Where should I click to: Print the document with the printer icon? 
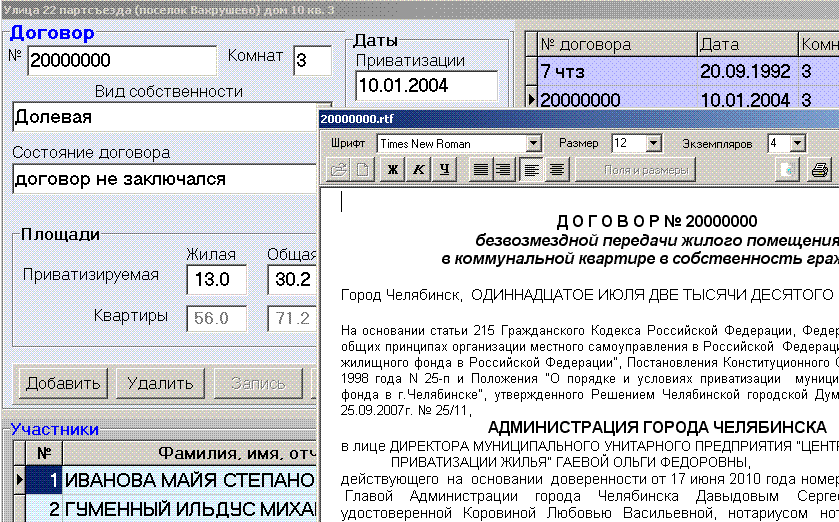pyautogui.click(x=820, y=170)
